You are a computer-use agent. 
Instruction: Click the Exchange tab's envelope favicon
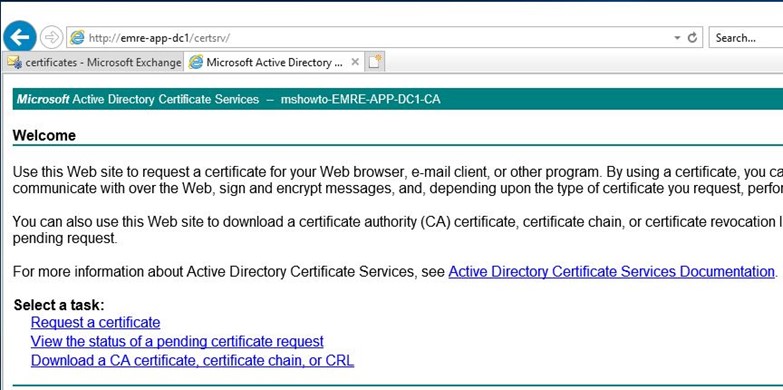point(14,62)
